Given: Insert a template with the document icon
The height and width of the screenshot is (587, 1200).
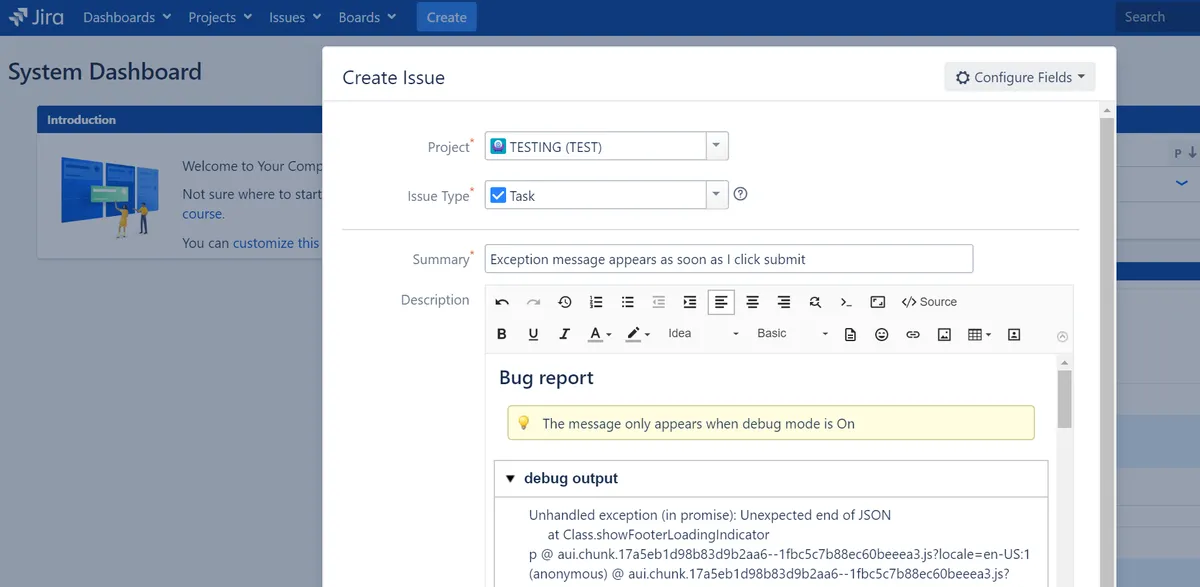Looking at the screenshot, I should pyautogui.click(x=850, y=334).
